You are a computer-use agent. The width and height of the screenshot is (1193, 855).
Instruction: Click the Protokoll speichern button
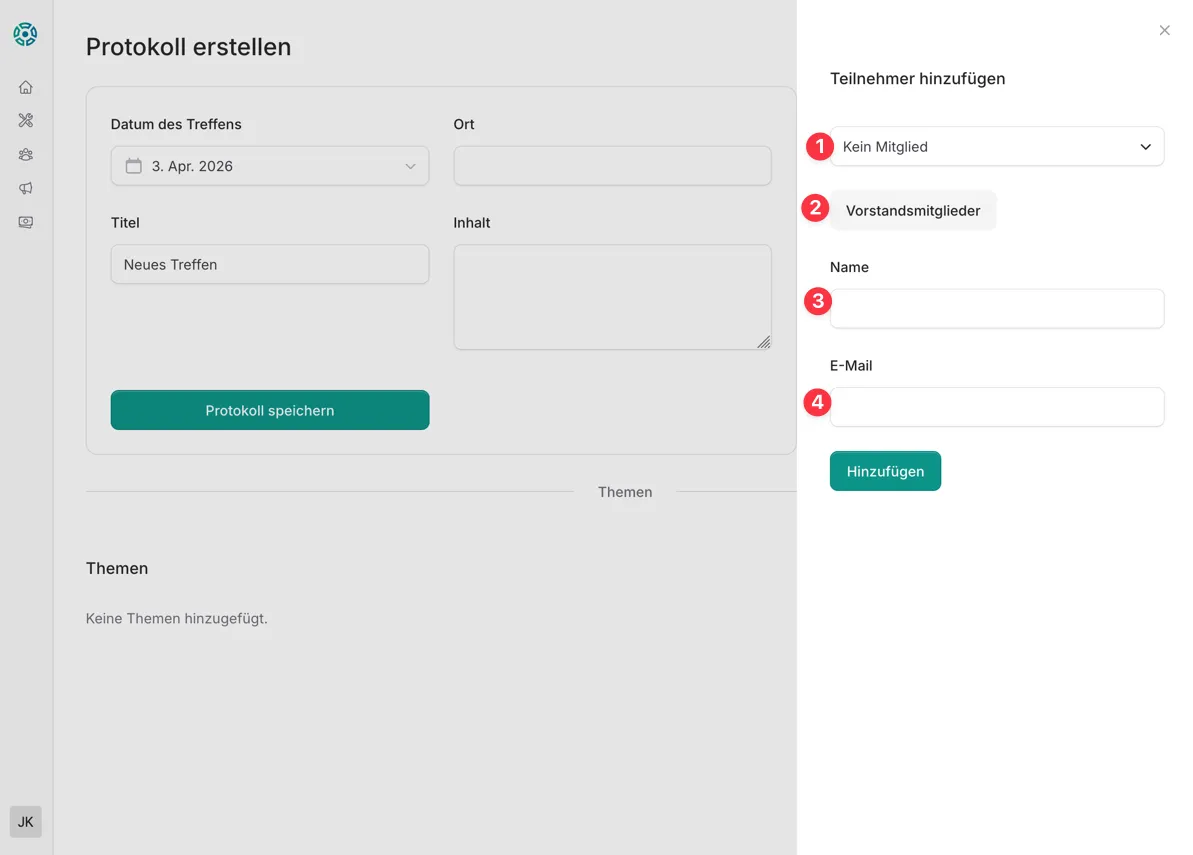coord(270,410)
